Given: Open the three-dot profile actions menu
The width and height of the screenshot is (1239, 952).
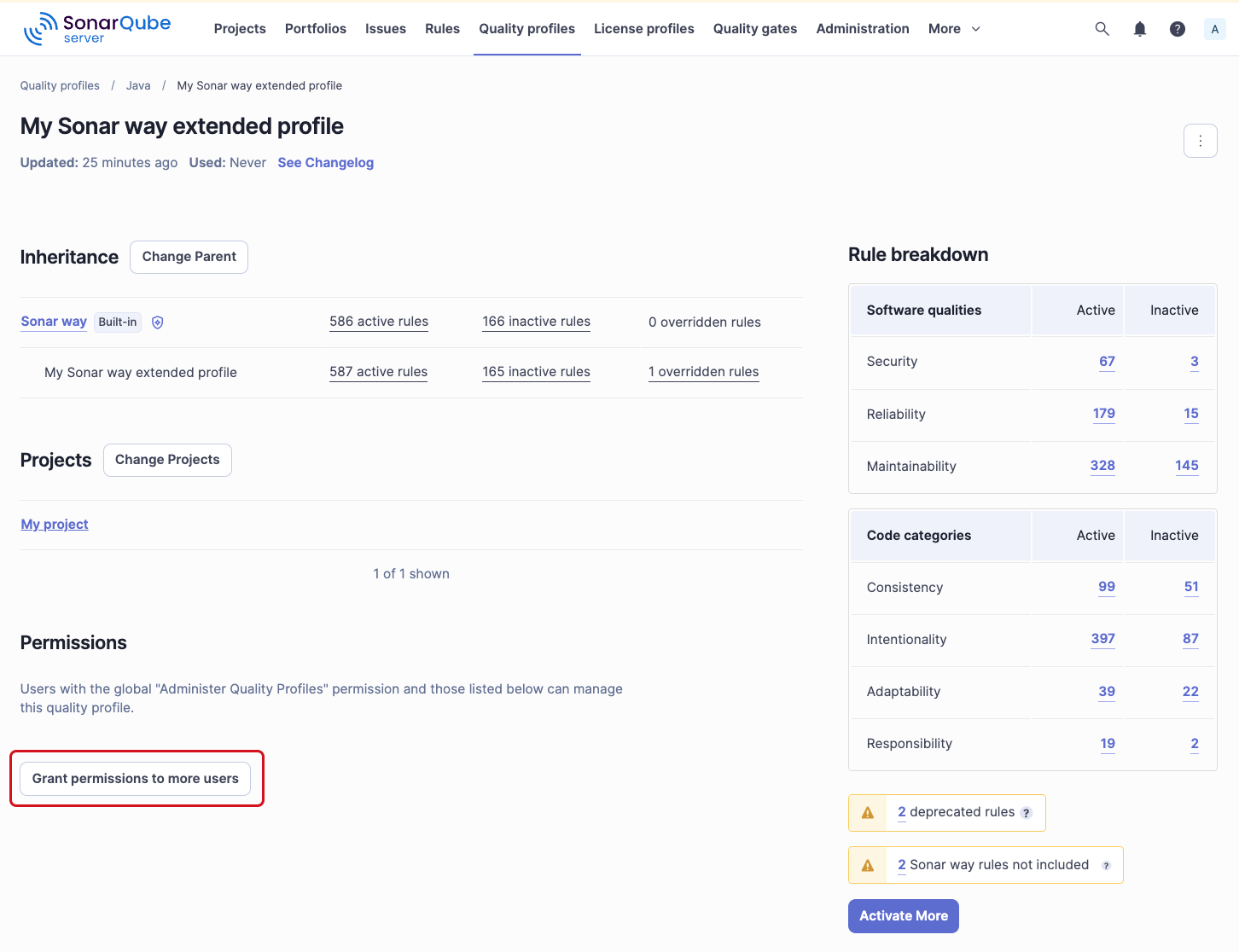Looking at the screenshot, I should (x=1201, y=141).
